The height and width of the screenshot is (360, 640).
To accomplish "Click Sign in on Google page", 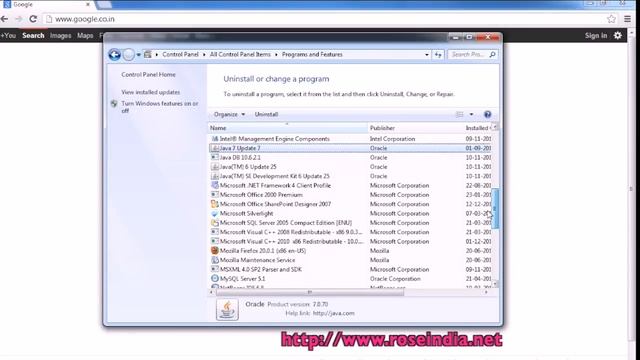I will point(596,36).
